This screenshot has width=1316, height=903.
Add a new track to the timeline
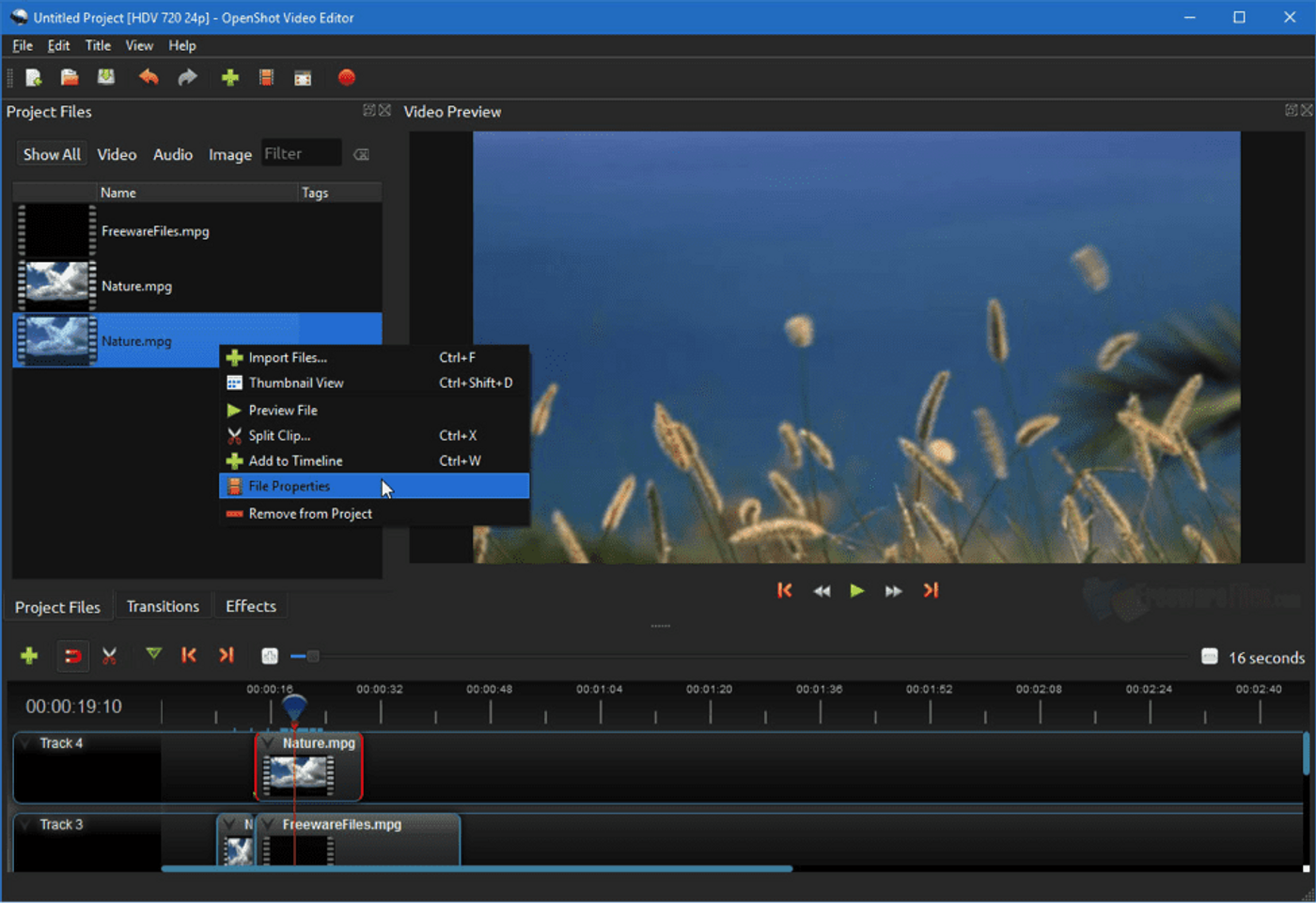[29, 655]
